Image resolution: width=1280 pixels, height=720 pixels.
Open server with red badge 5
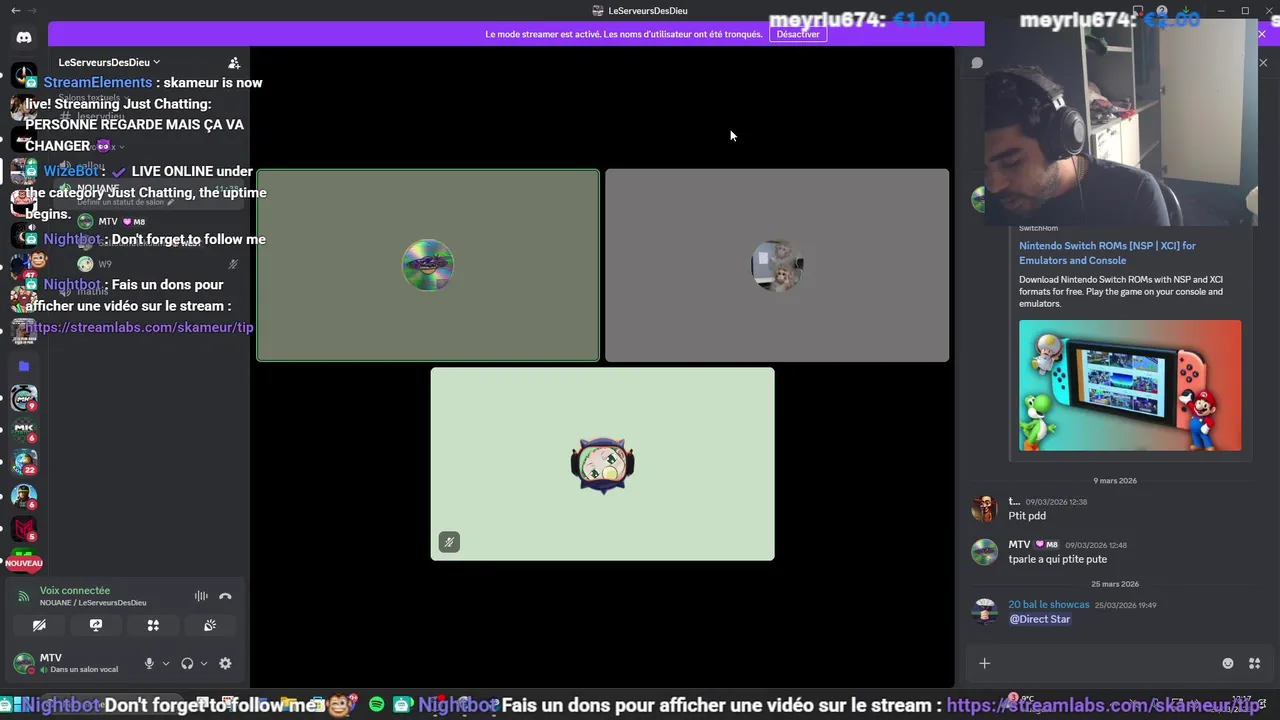[24, 529]
